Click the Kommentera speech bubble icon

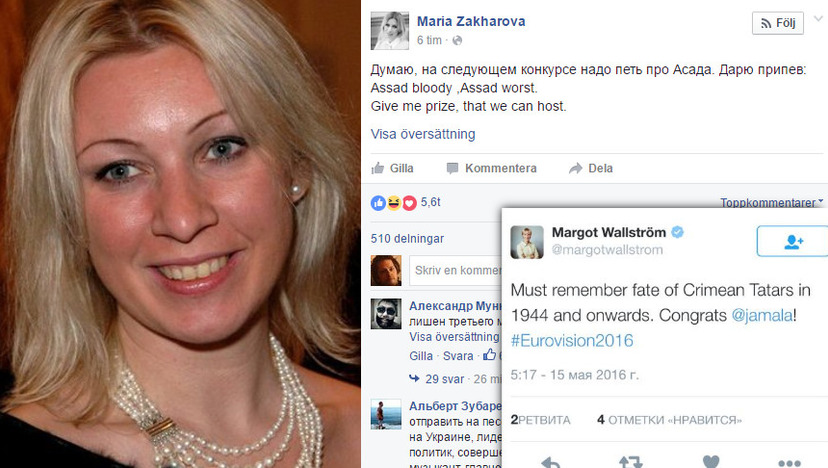[x=452, y=169]
